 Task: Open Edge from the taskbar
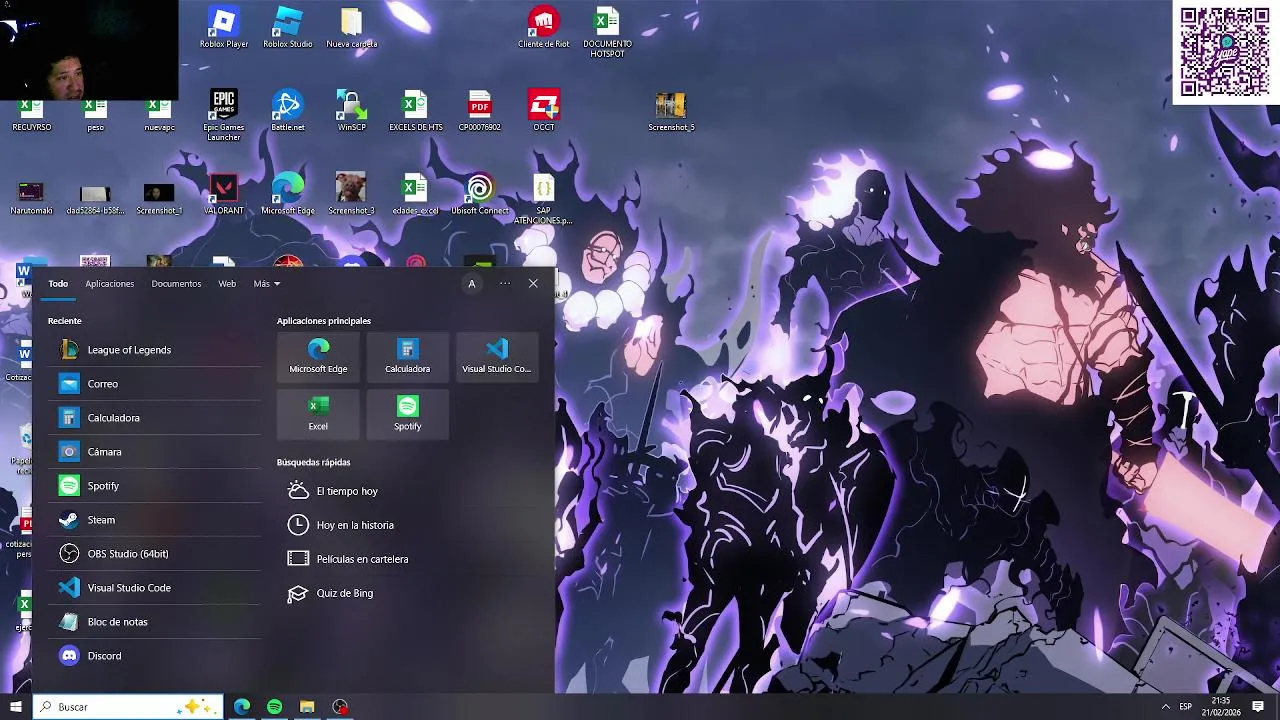pyautogui.click(x=242, y=707)
